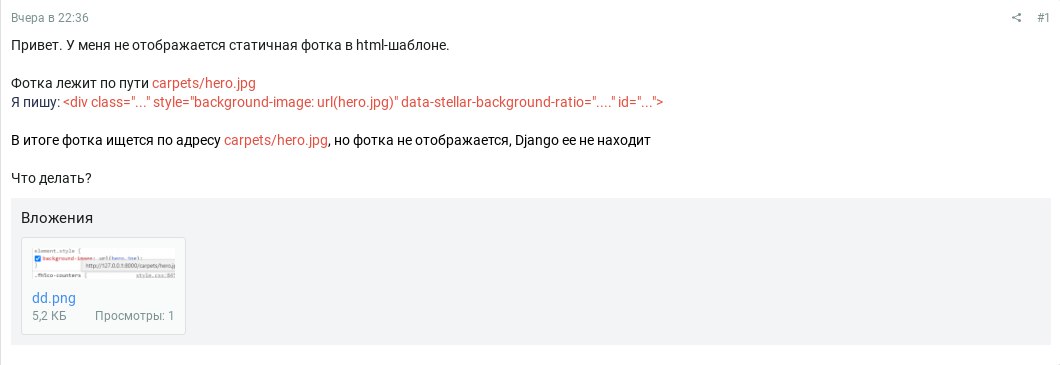
Task: Click the "Фотка лежит по пути" text
Action: click(x=80, y=84)
